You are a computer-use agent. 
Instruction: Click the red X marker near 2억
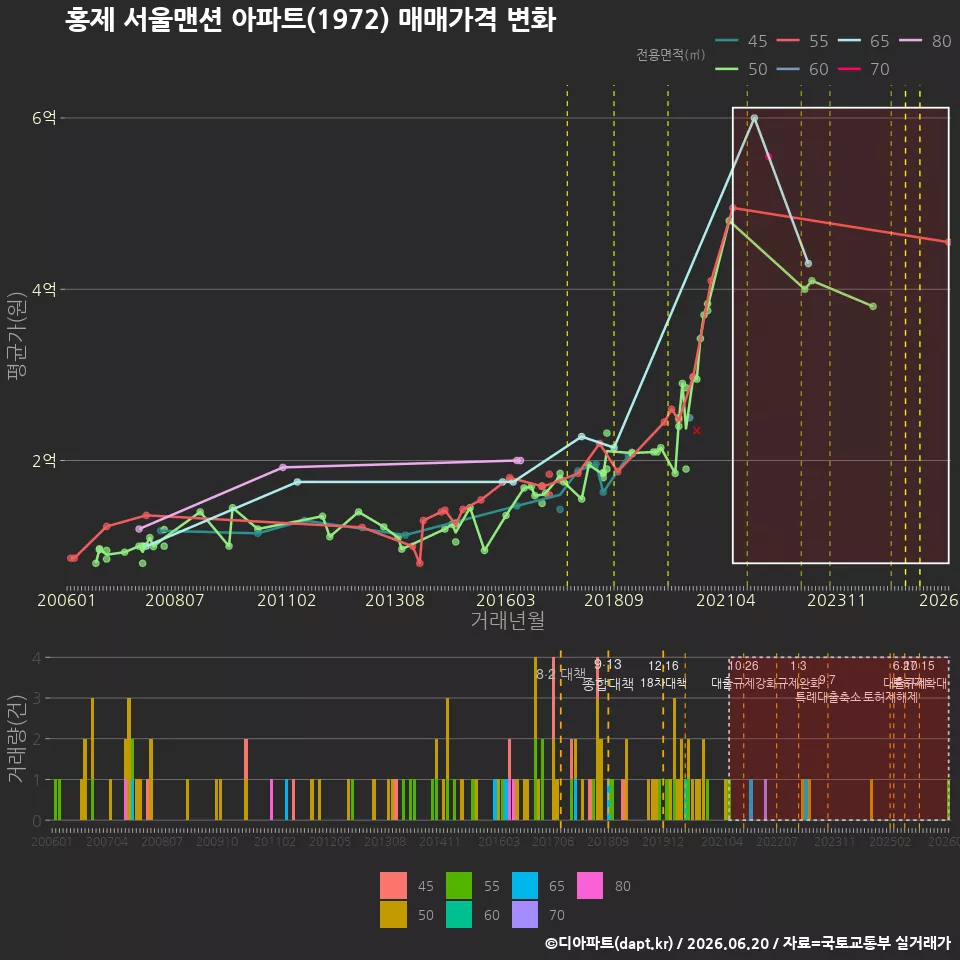point(696,430)
